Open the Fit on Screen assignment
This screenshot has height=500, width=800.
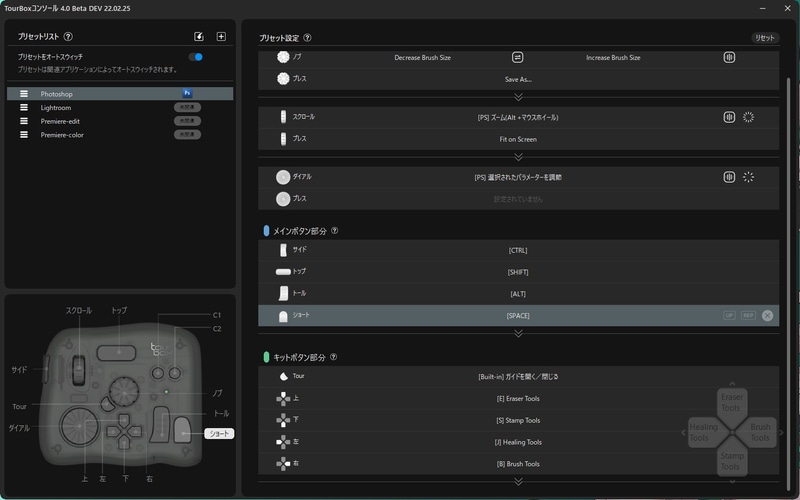click(518, 139)
